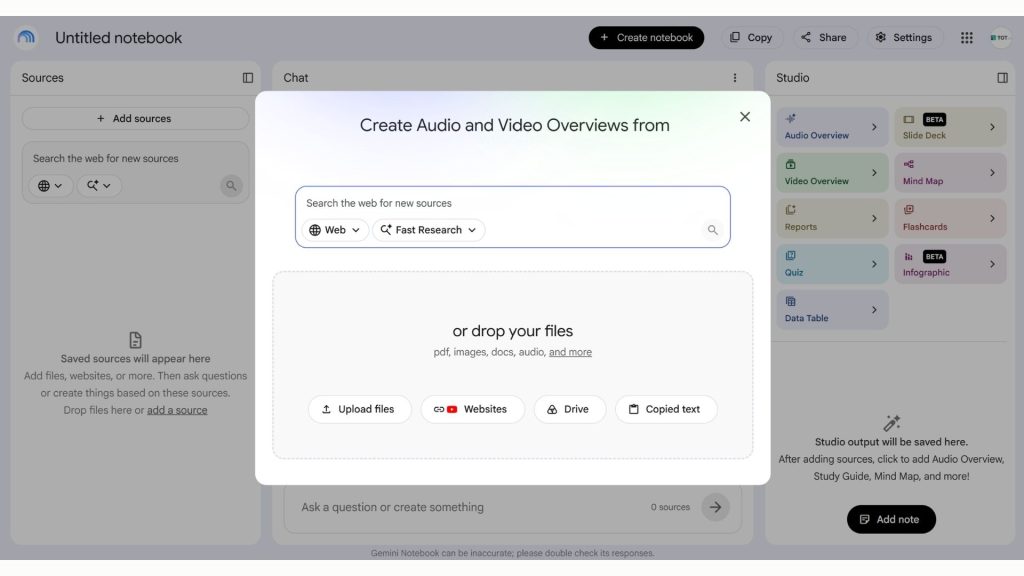Collapse the Studio panel icon

point(1002,78)
